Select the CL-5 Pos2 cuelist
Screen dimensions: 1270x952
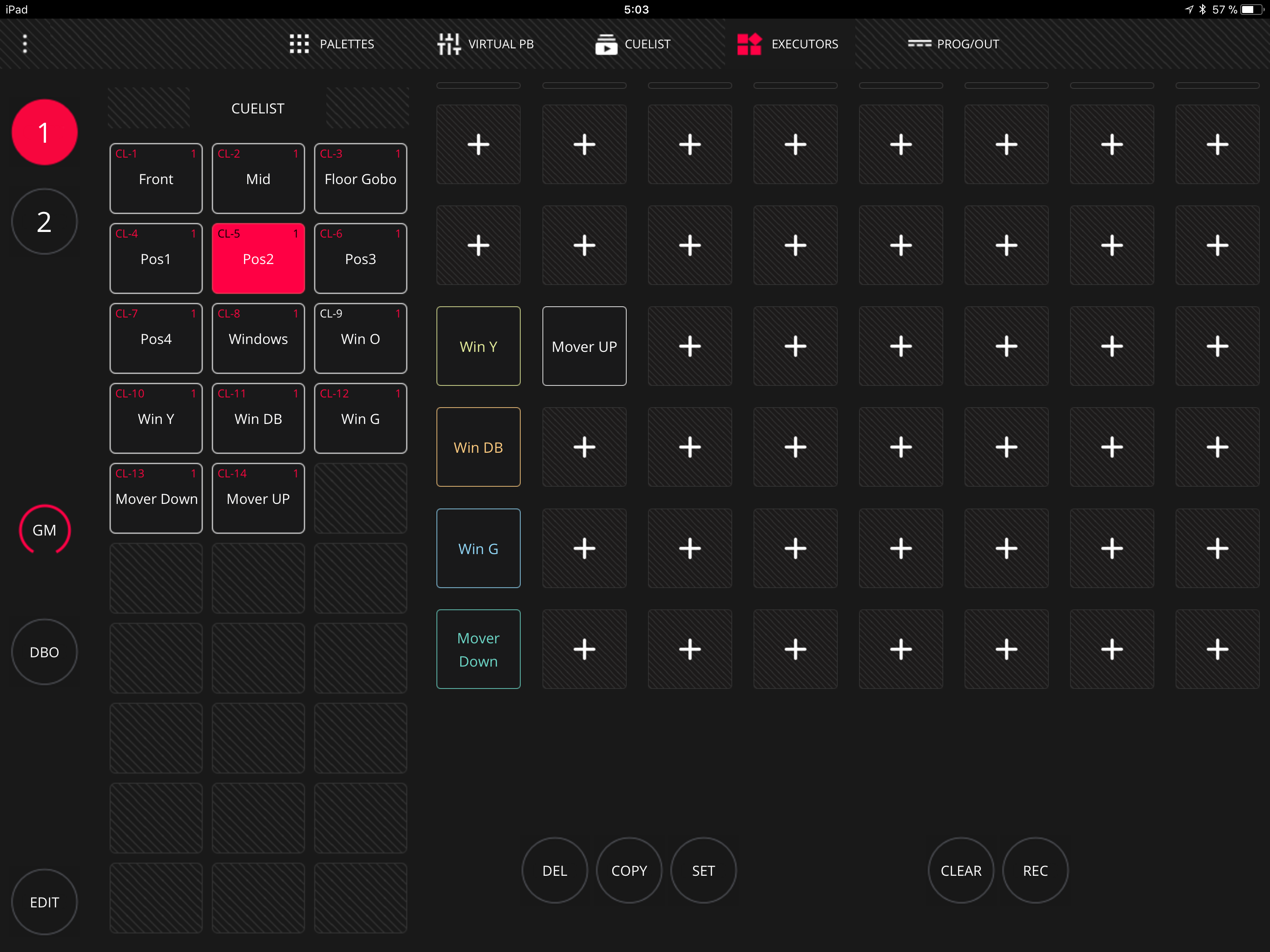tap(258, 258)
